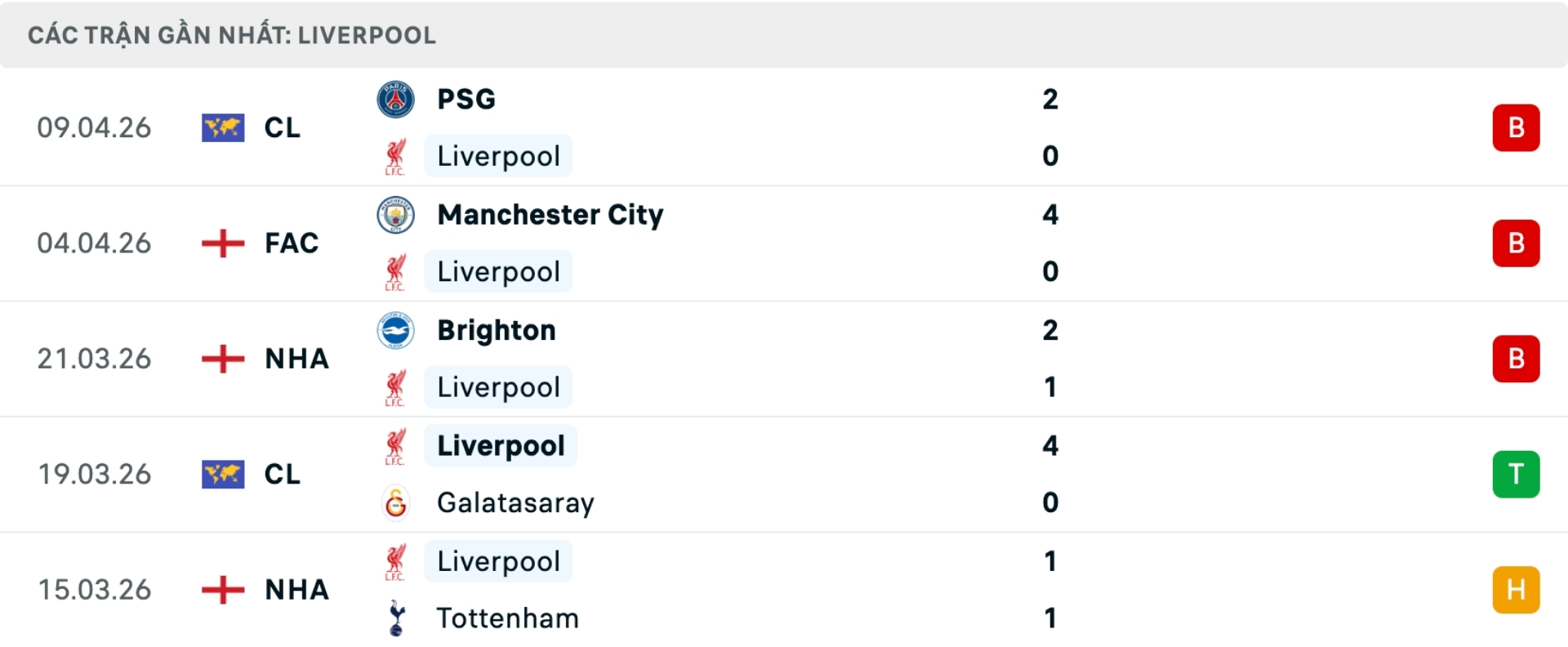Select the Tottenham team name
1568x647 pixels.
pos(507,618)
